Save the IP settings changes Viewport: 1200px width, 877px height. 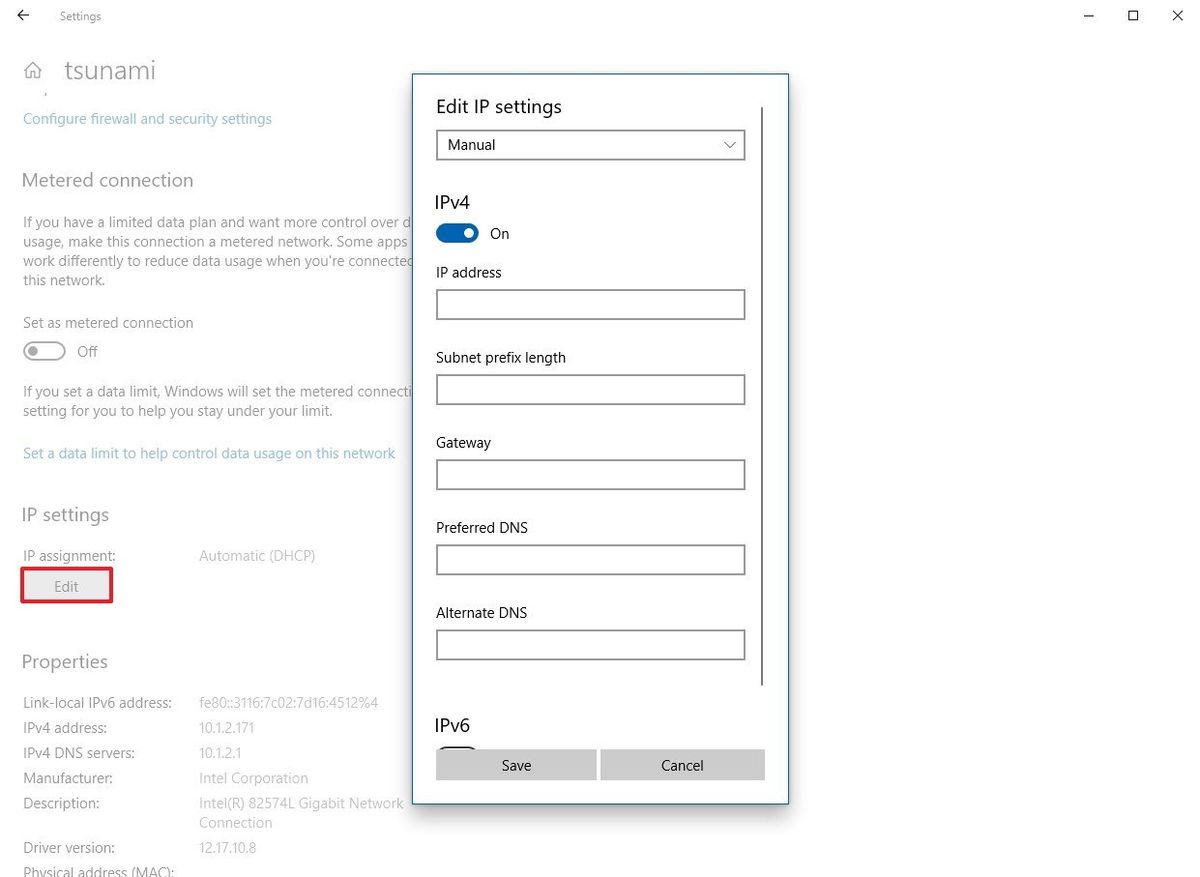tap(516, 764)
